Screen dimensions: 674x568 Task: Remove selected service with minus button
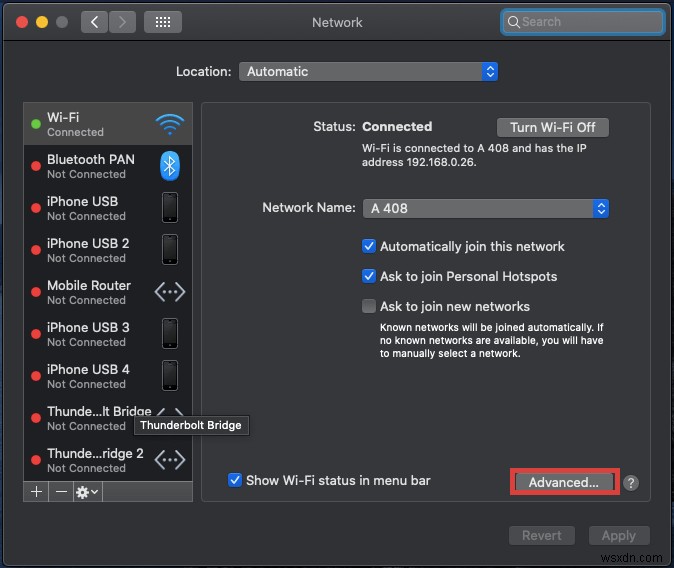(x=61, y=492)
